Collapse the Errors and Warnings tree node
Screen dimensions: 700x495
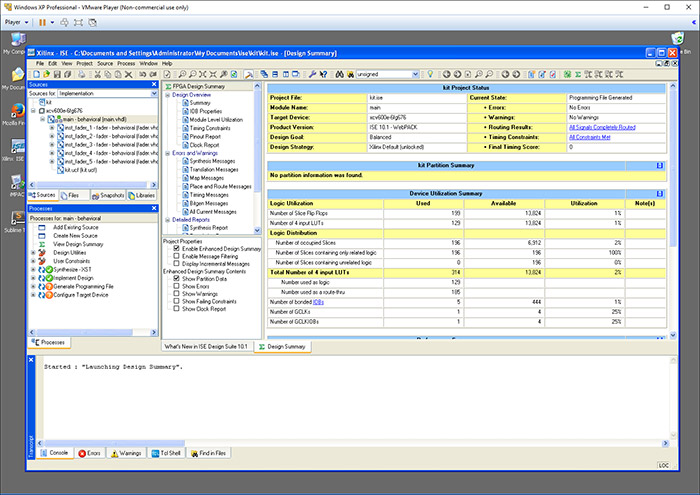168,153
